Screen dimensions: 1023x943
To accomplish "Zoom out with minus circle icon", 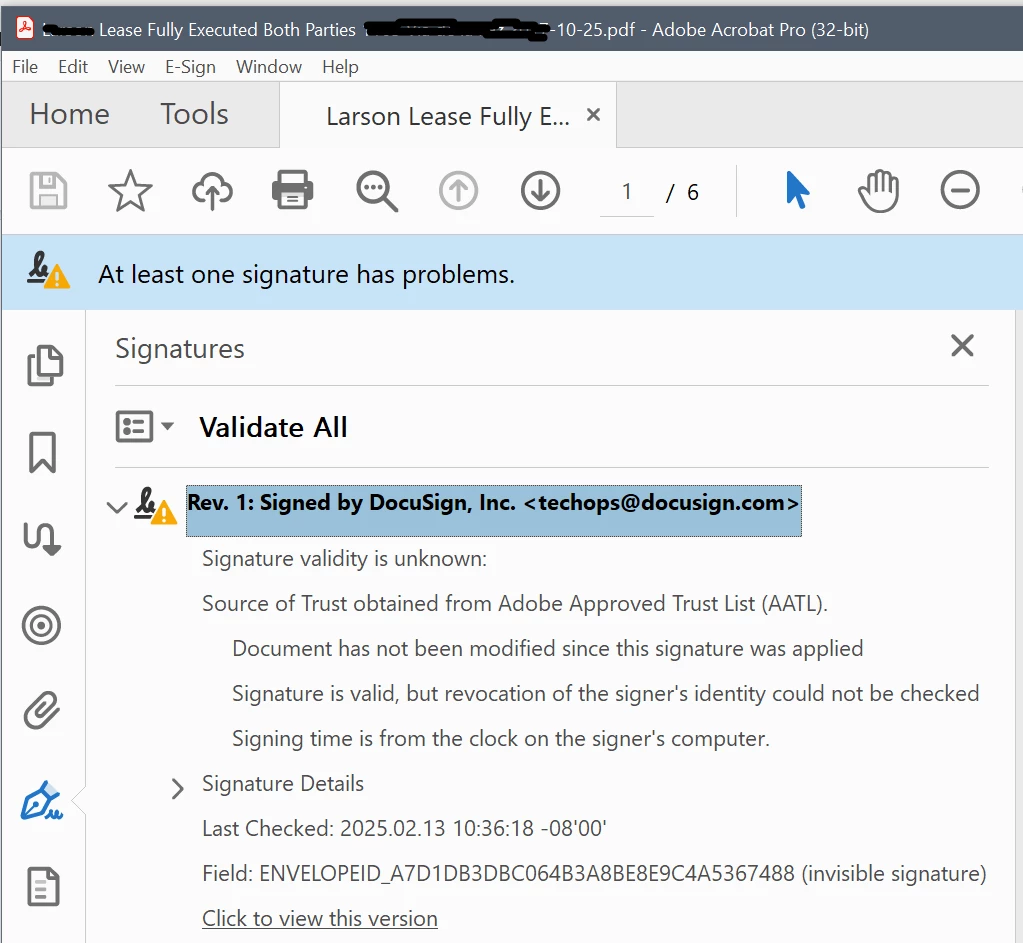I will click(960, 190).
